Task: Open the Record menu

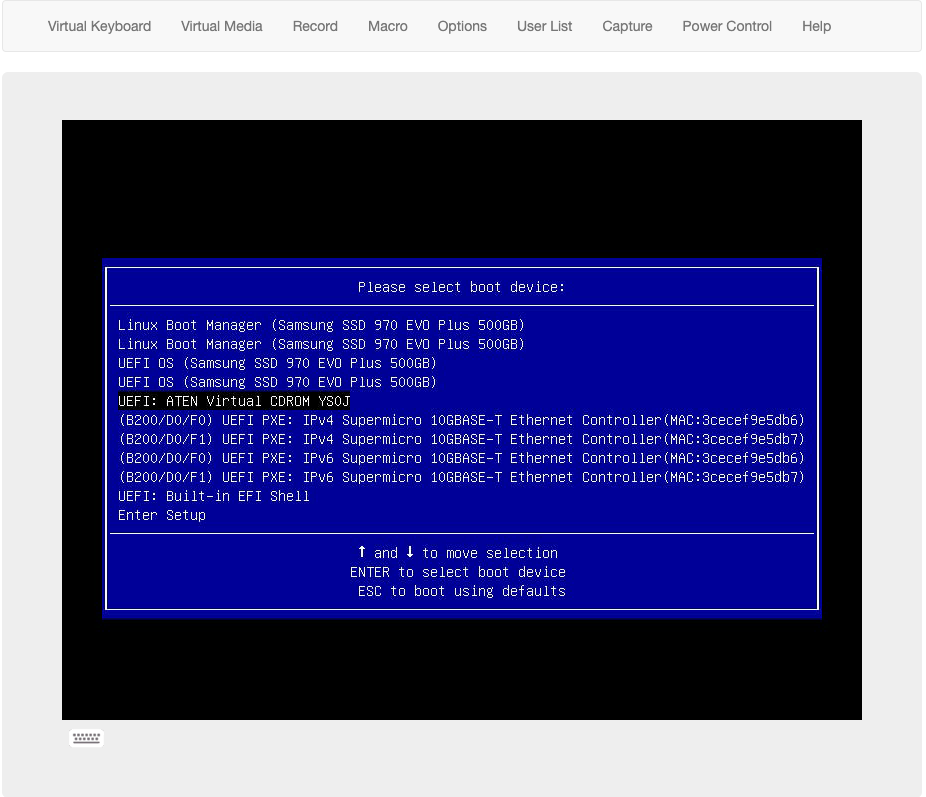Action: [x=315, y=27]
